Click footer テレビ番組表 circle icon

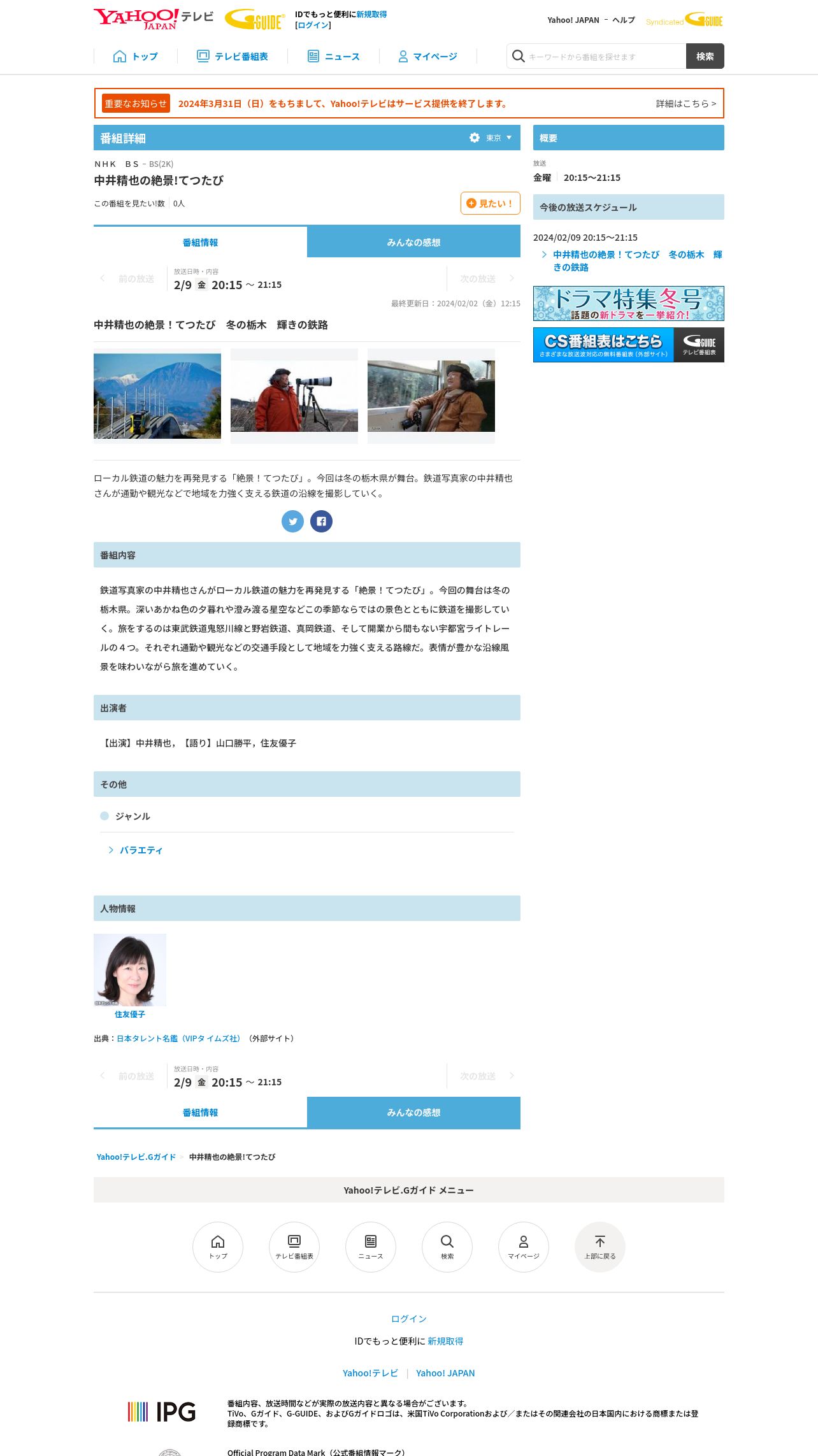pyautogui.click(x=294, y=1247)
